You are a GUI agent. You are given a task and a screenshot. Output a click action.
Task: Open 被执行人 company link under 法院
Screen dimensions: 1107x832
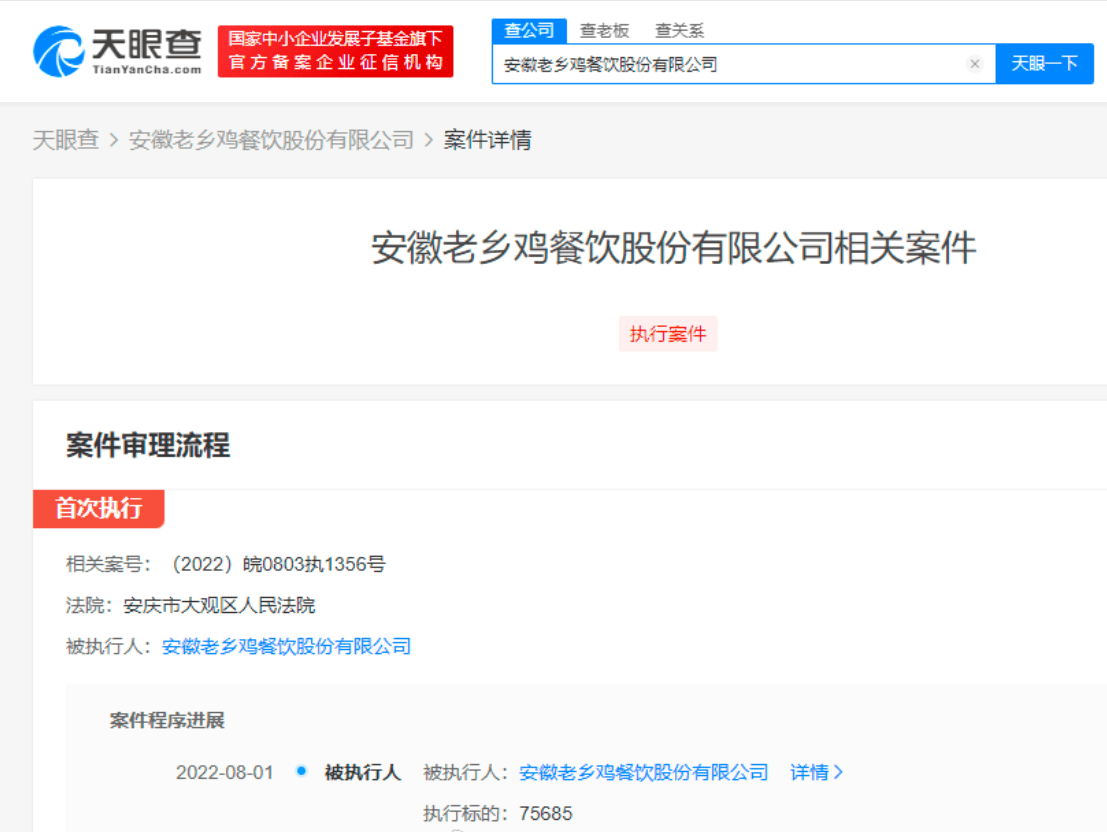(x=287, y=646)
